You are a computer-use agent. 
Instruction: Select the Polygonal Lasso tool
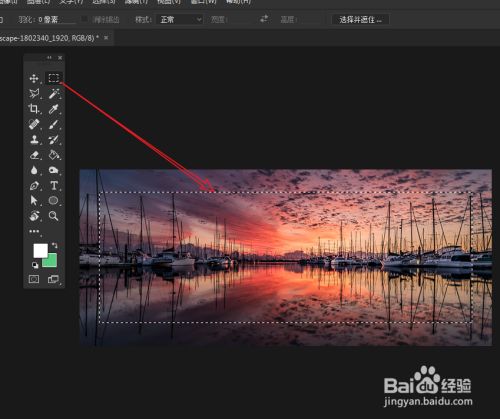click(x=34, y=93)
